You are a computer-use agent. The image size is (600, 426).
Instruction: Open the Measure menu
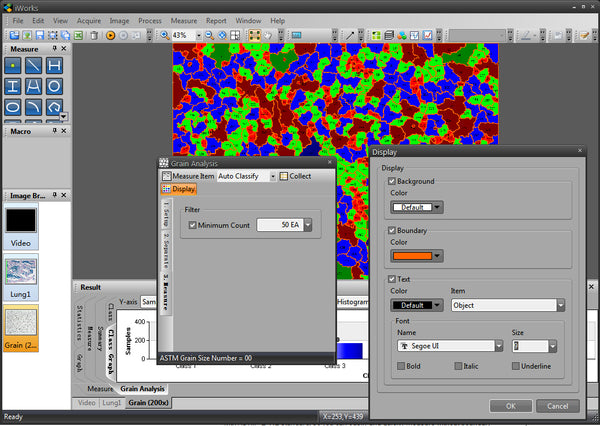[x=184, y=21]
